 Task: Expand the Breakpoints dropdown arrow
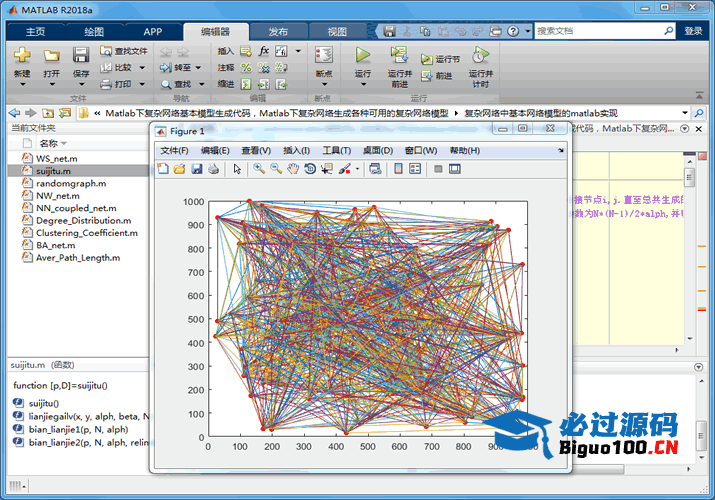[324, 84]
